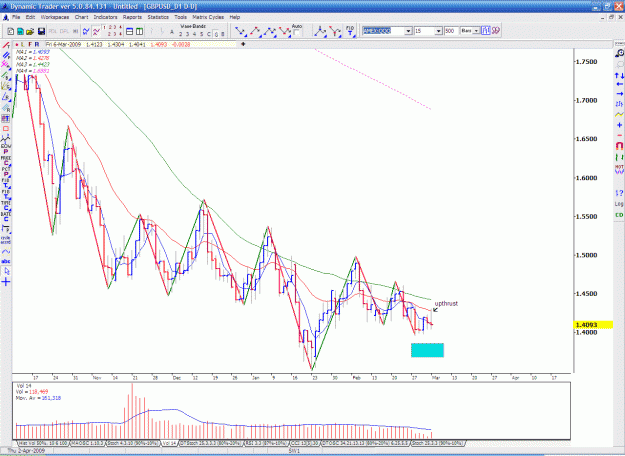Click the blue crosshair plus tool
Viewport: 625px width, 456px height.
tap(6, 282)
